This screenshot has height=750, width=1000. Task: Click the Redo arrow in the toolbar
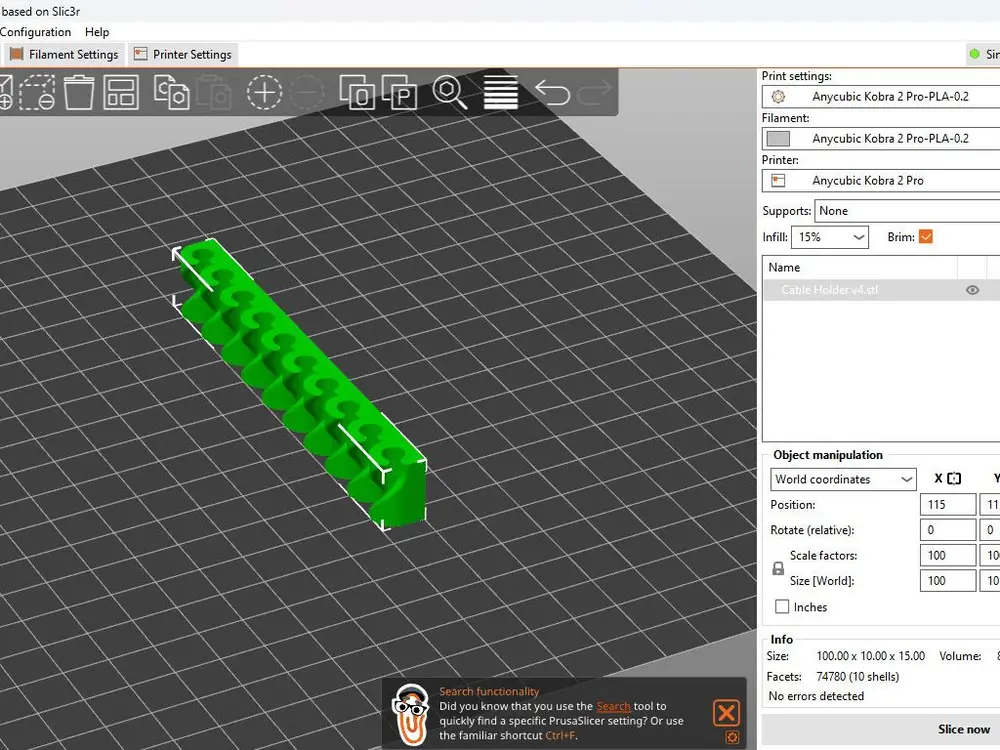pos(594,92)
